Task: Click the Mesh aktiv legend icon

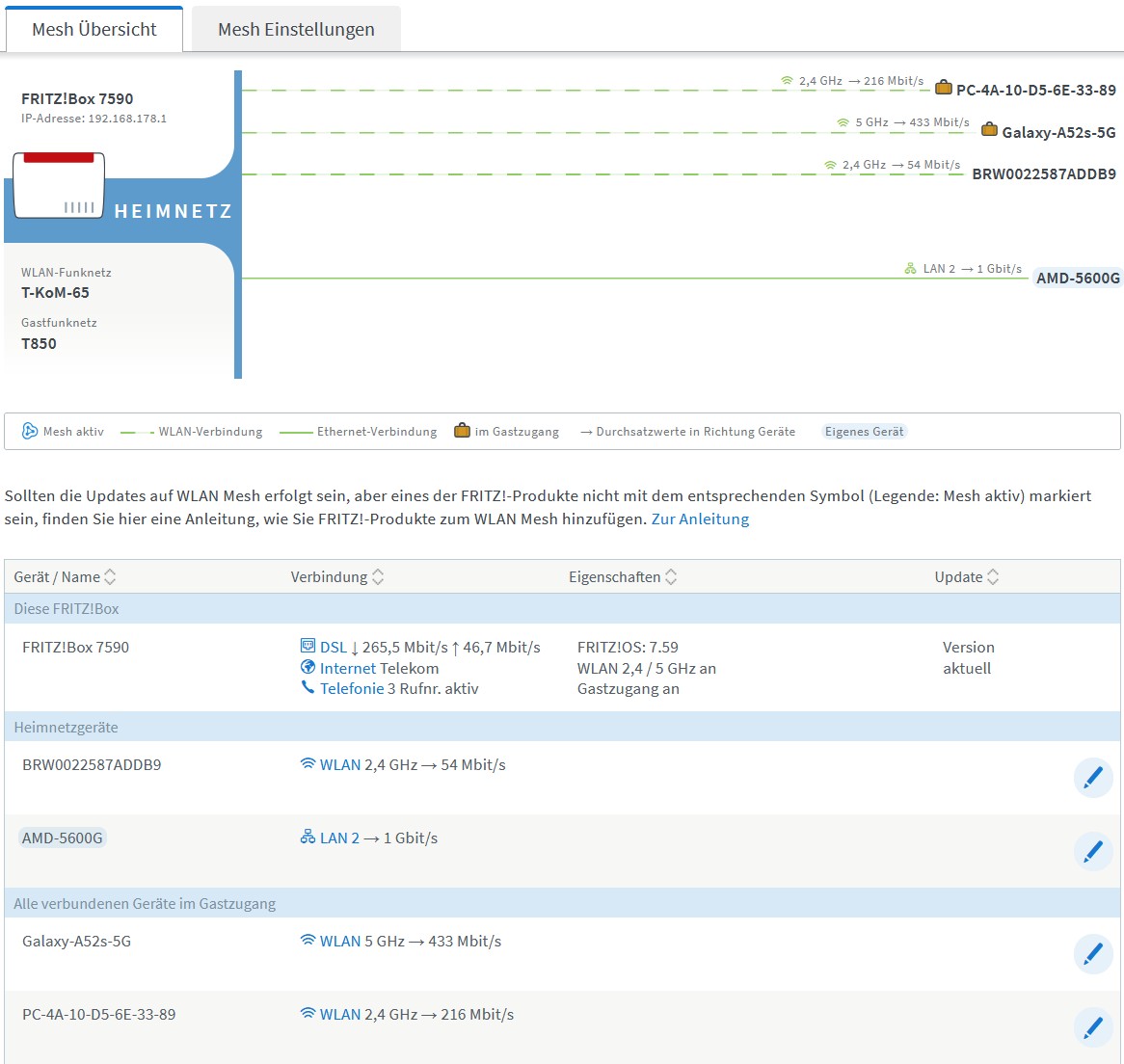Action: pyautogui.click(x=29, y=432)
